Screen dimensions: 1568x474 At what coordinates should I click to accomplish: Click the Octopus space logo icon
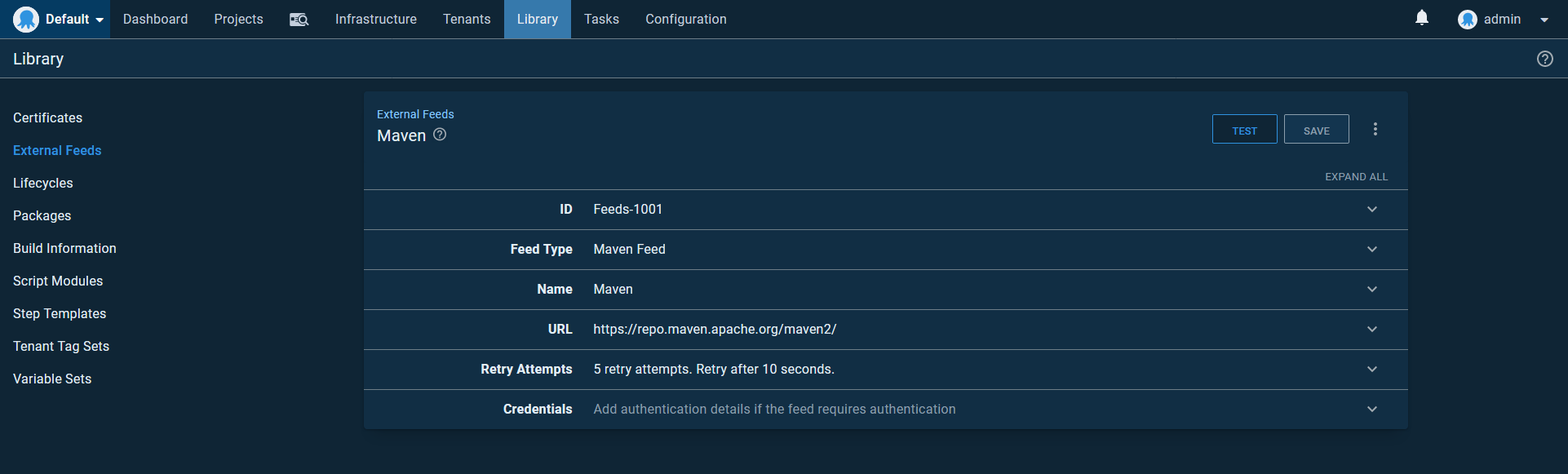(x=26, y=20)
